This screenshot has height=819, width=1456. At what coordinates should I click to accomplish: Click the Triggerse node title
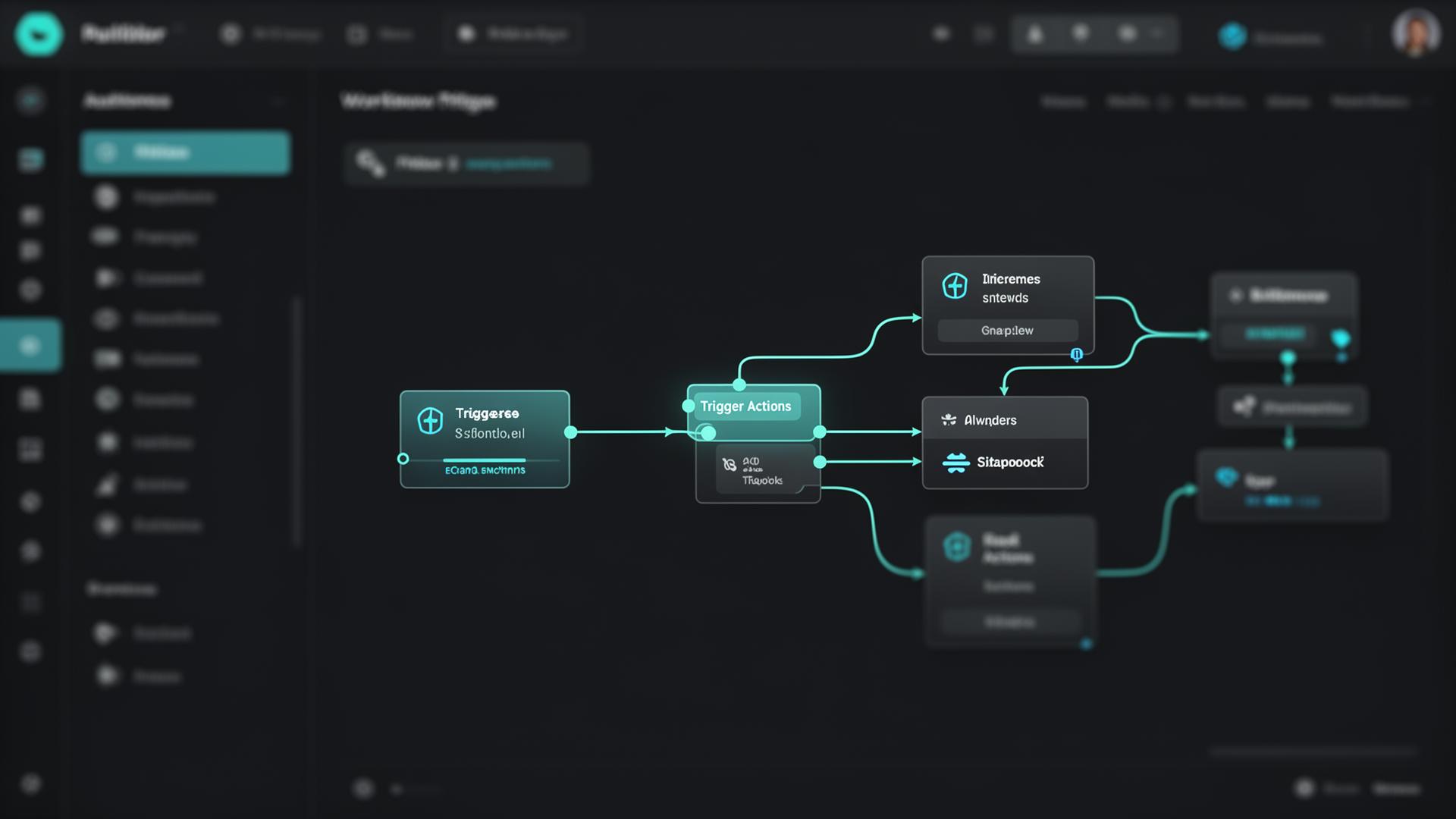tap(487, 413)
